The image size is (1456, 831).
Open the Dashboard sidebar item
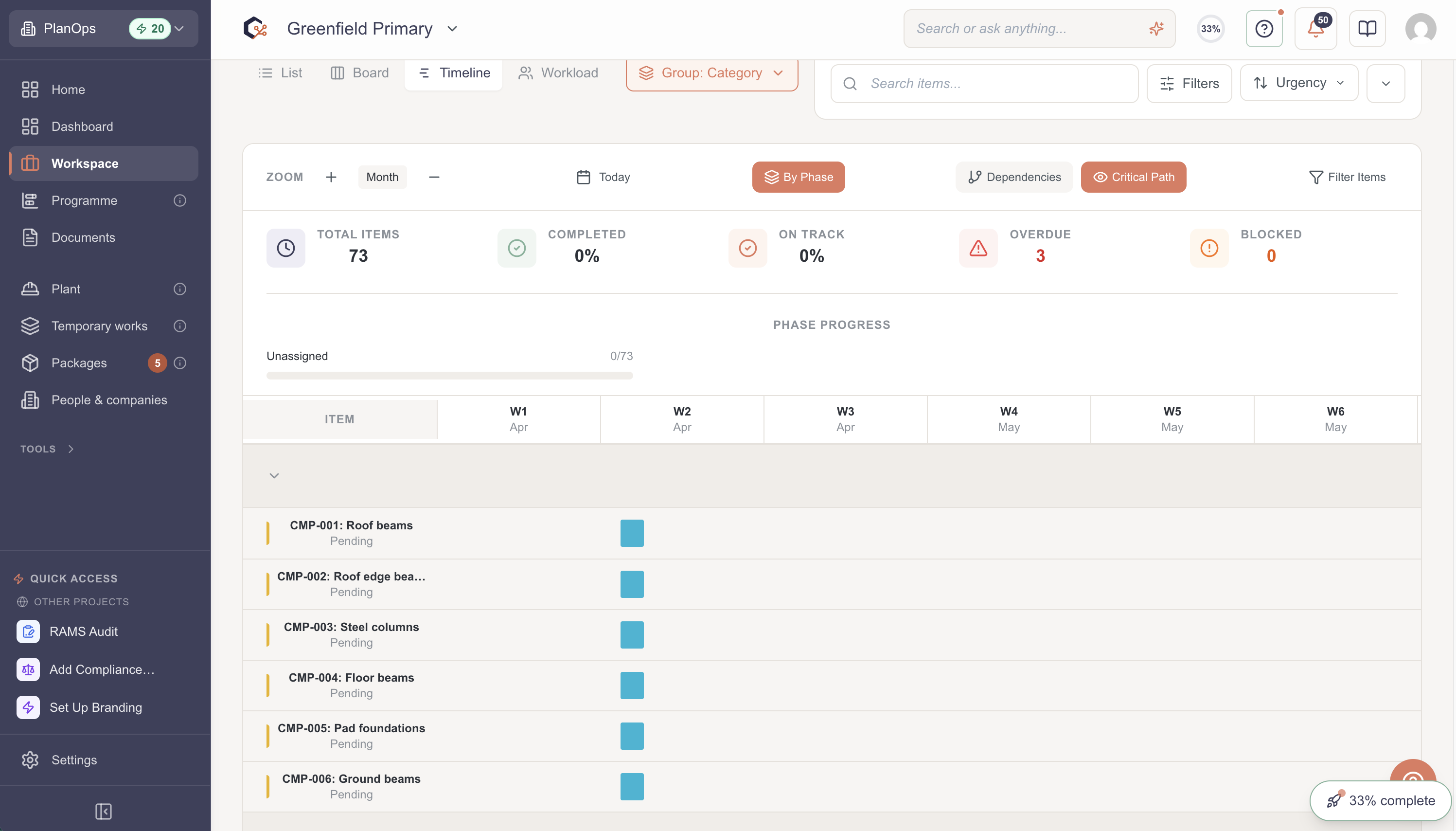point(103,126)
